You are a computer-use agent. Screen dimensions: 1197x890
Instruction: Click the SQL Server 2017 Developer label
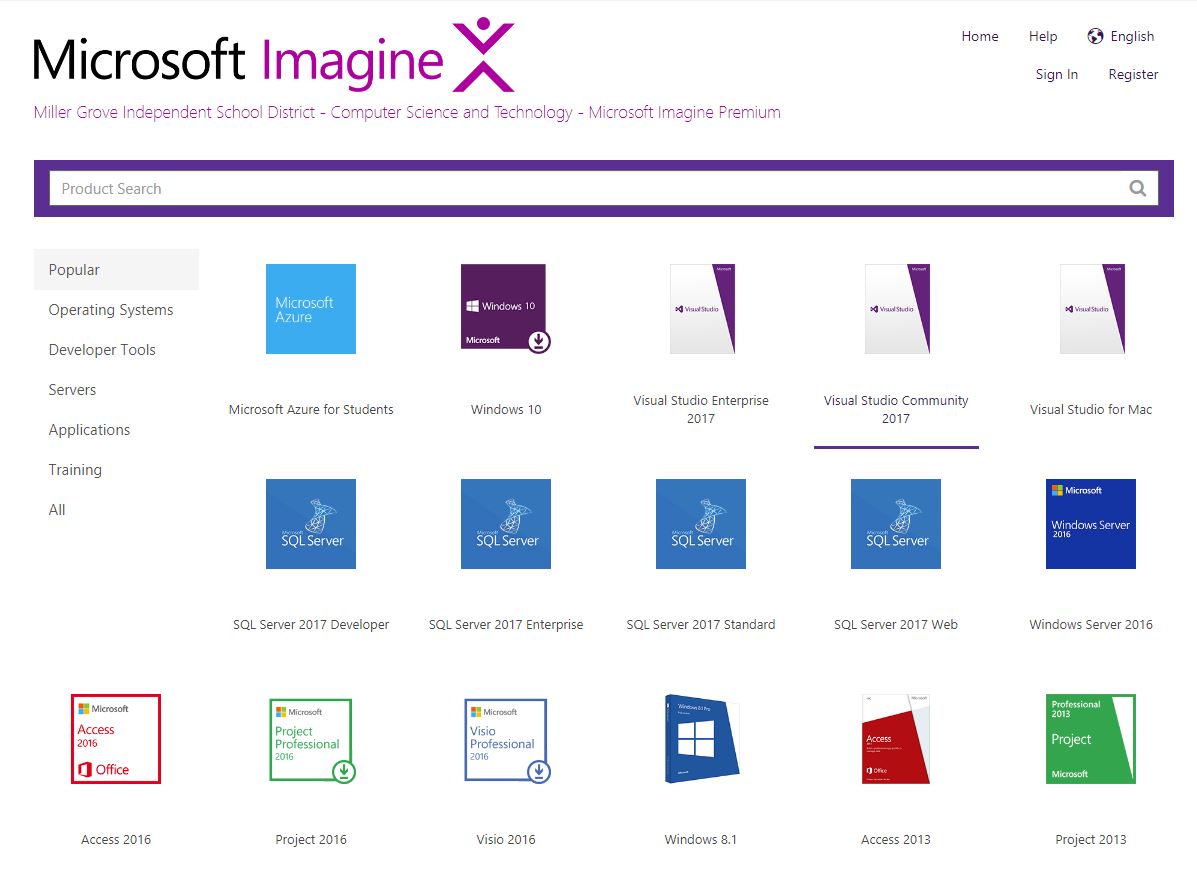click(x=311, y=624)
